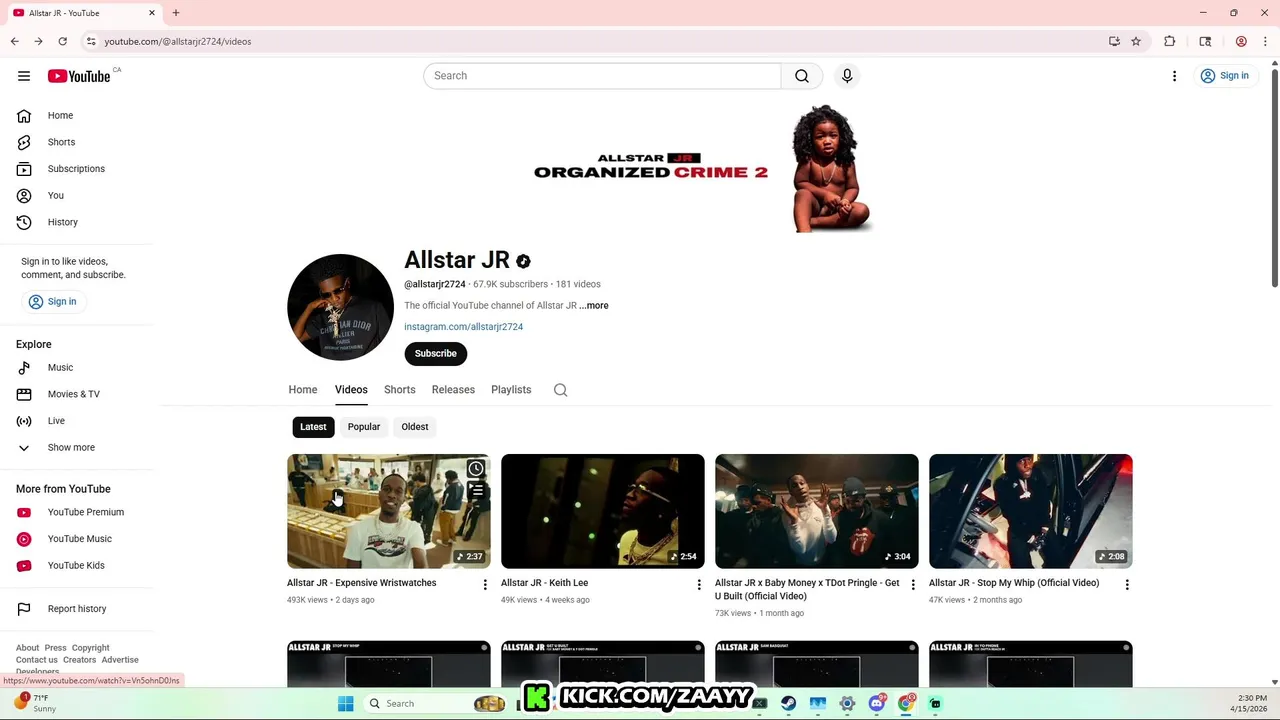Screen dimensions: 1280x720
Task: Switch to the Playlists tab
Action: 511,390
